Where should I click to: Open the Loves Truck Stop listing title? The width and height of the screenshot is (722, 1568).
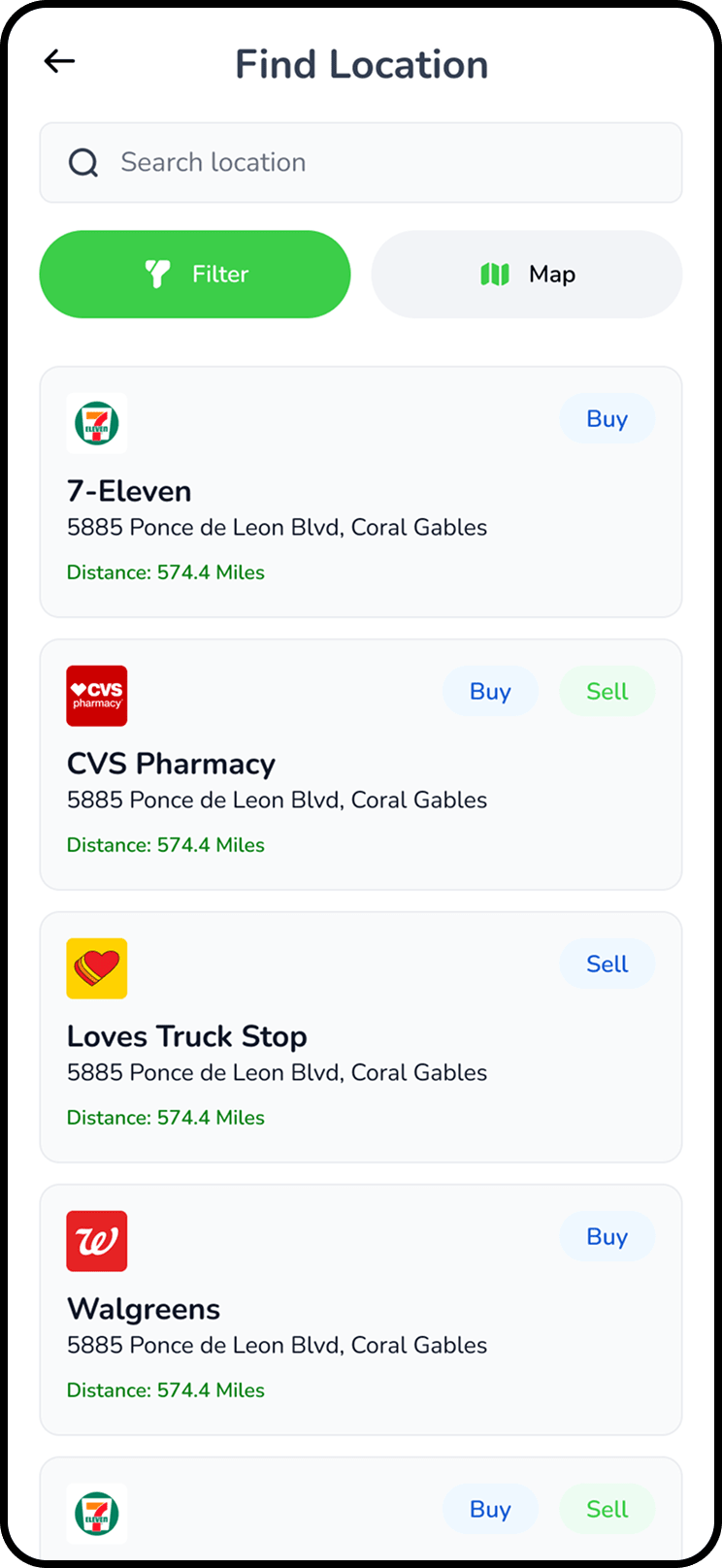[x=186, y=1036]
